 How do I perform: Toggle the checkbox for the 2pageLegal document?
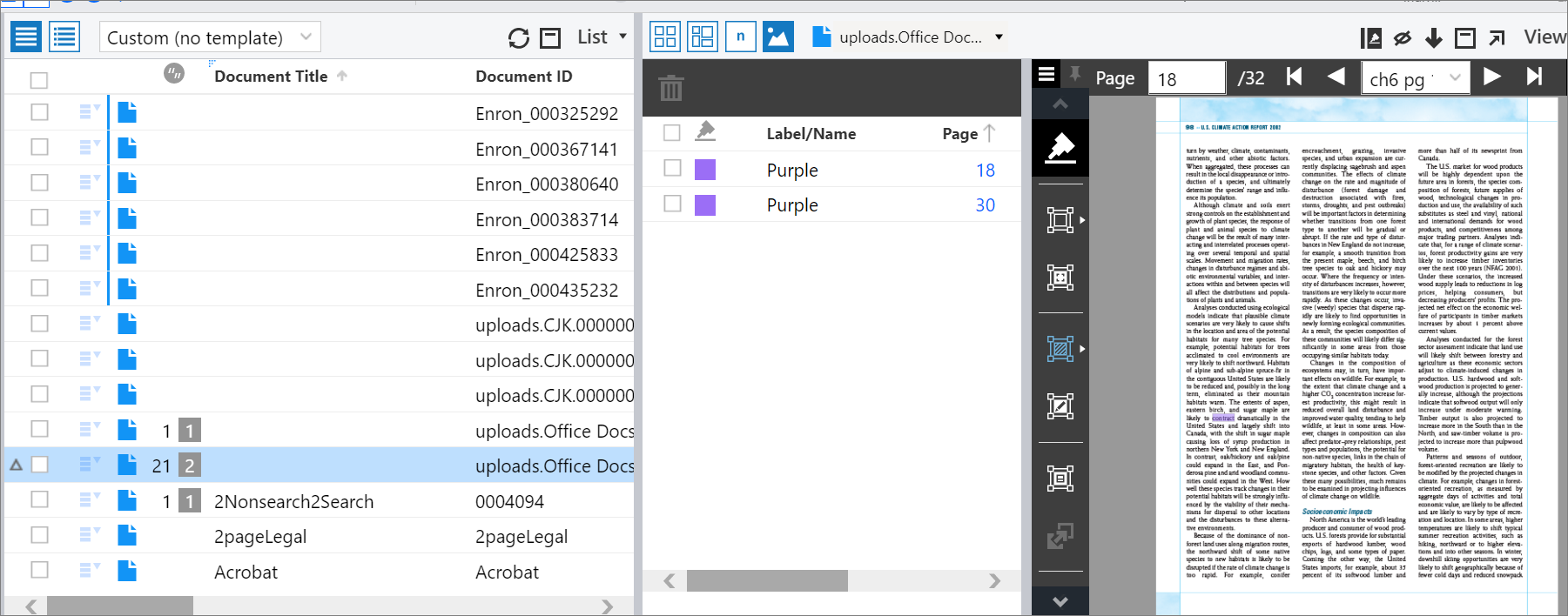[x=39, y=535]
